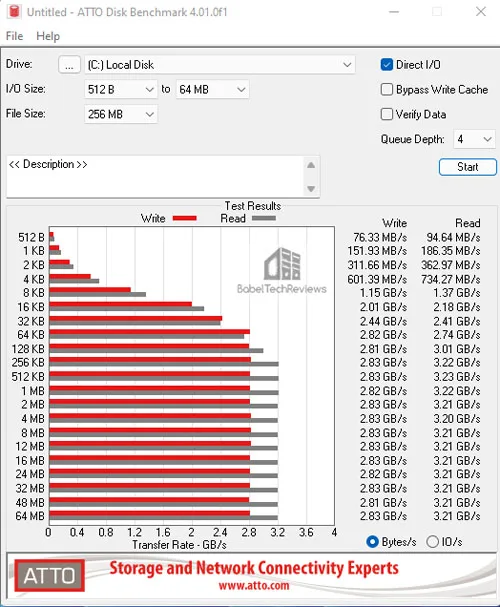Open the Help menu
The image size is (500, 607).
click(48, 36)
